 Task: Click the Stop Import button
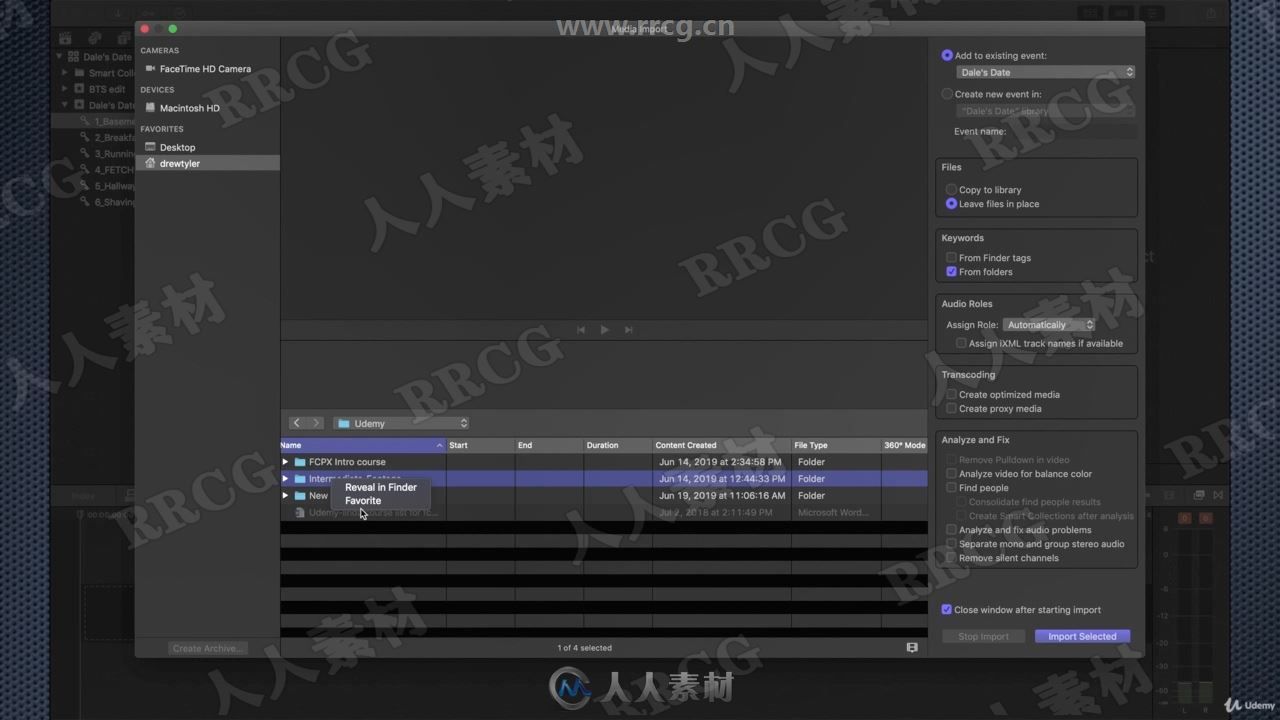[x=983, y=636]
